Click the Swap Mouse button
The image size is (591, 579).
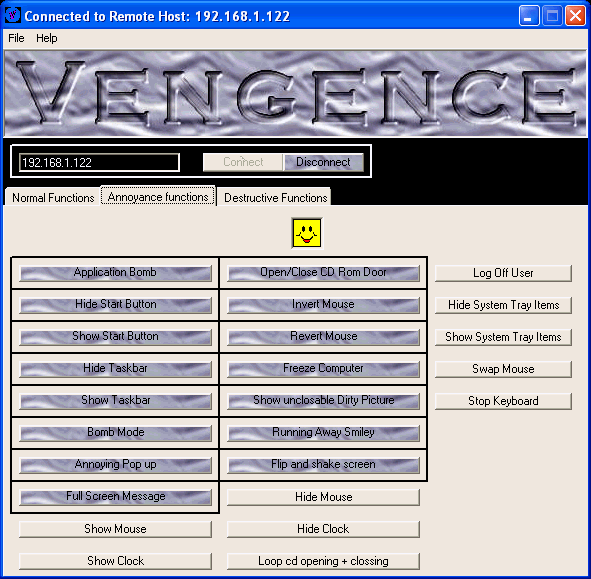(503, 369)
